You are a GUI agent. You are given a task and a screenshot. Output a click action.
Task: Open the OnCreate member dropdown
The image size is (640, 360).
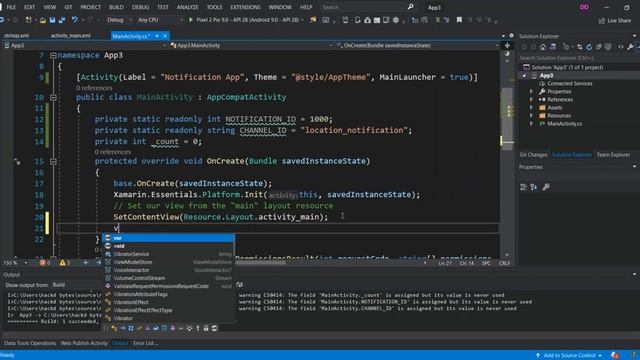tap(418, 45)
